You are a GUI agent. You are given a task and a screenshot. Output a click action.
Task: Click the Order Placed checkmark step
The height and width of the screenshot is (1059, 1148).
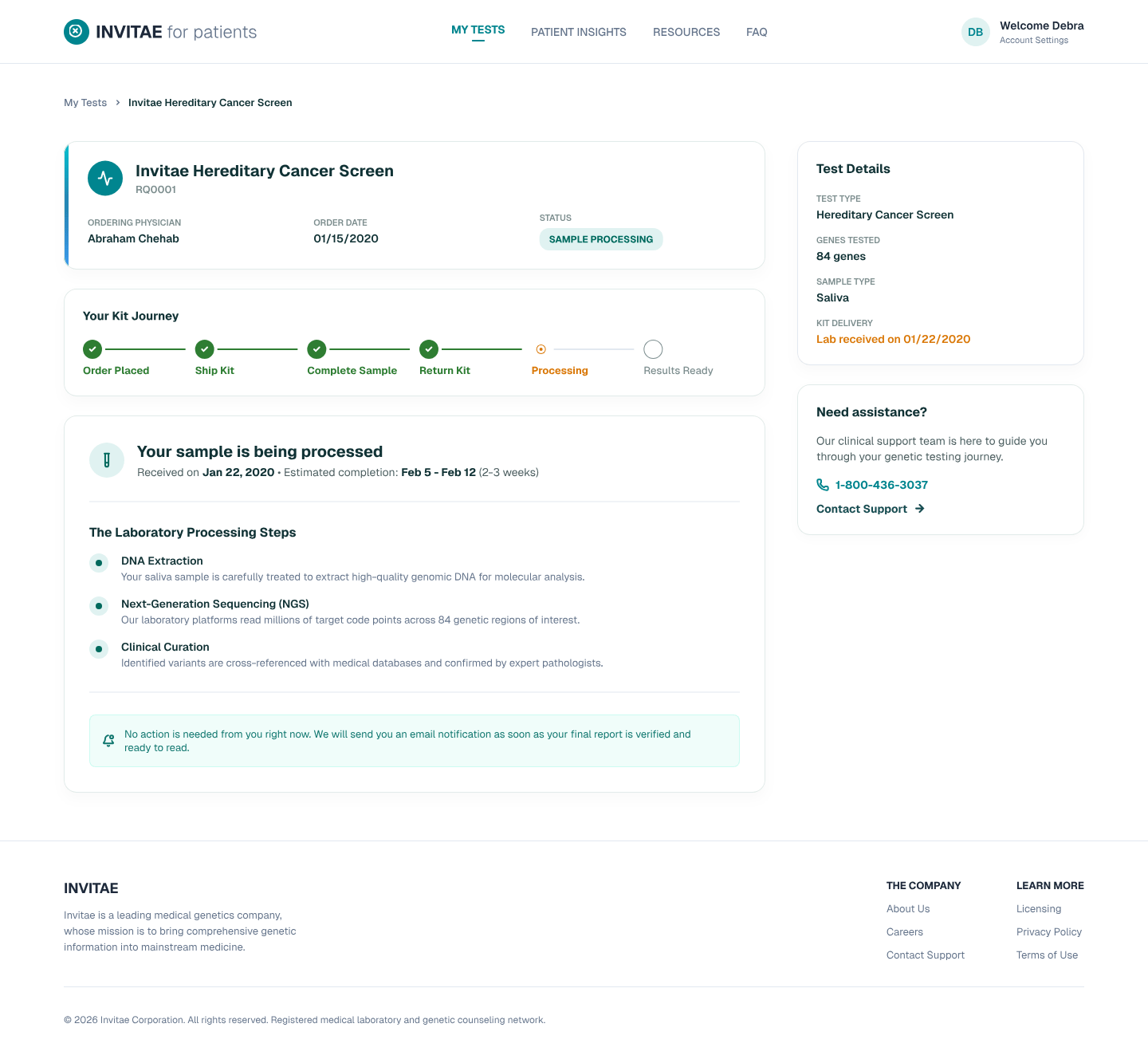(x=92, y=349)
